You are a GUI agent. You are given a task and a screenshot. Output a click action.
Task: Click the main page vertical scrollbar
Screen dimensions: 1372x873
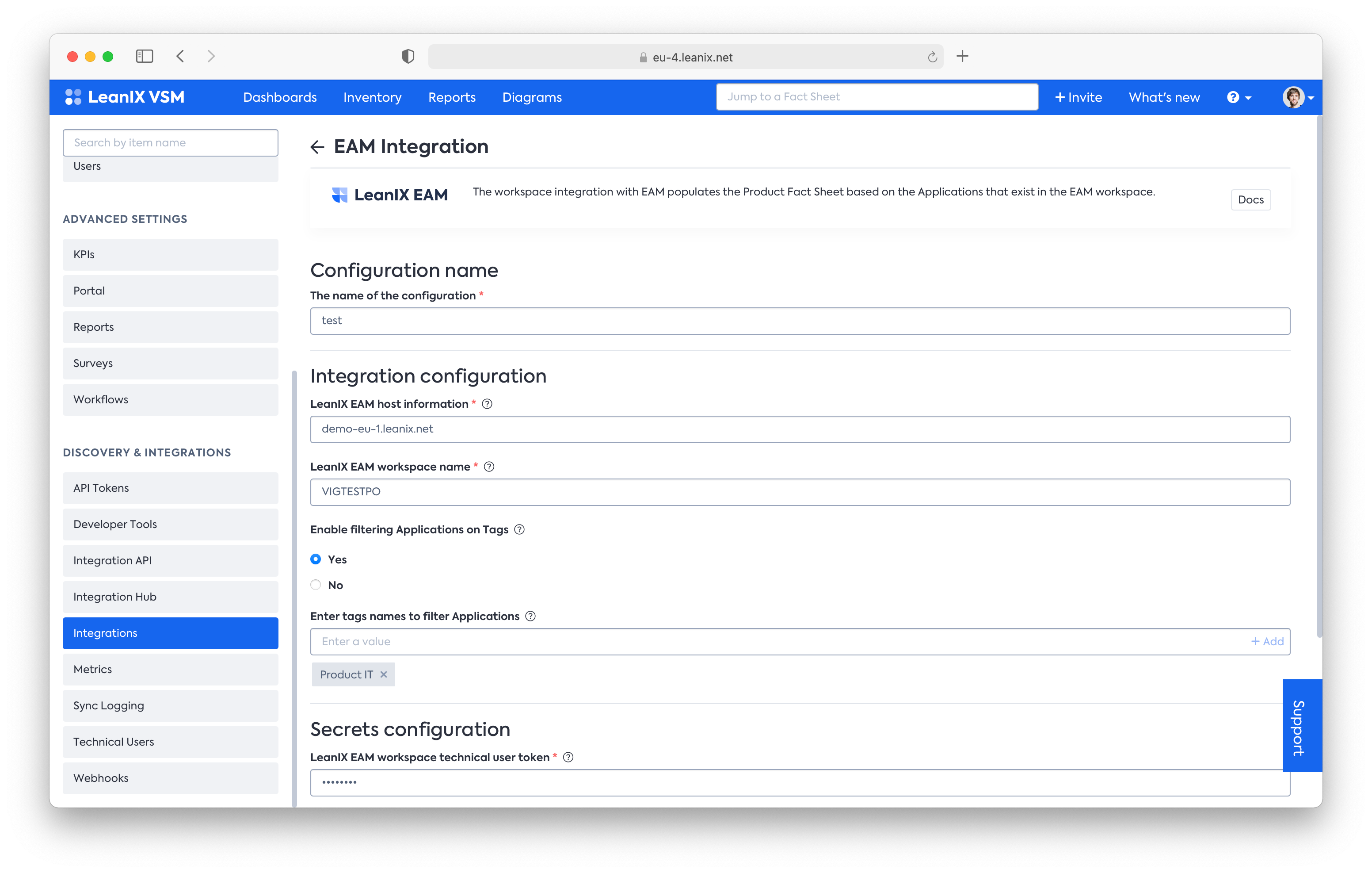[1319, 376]
